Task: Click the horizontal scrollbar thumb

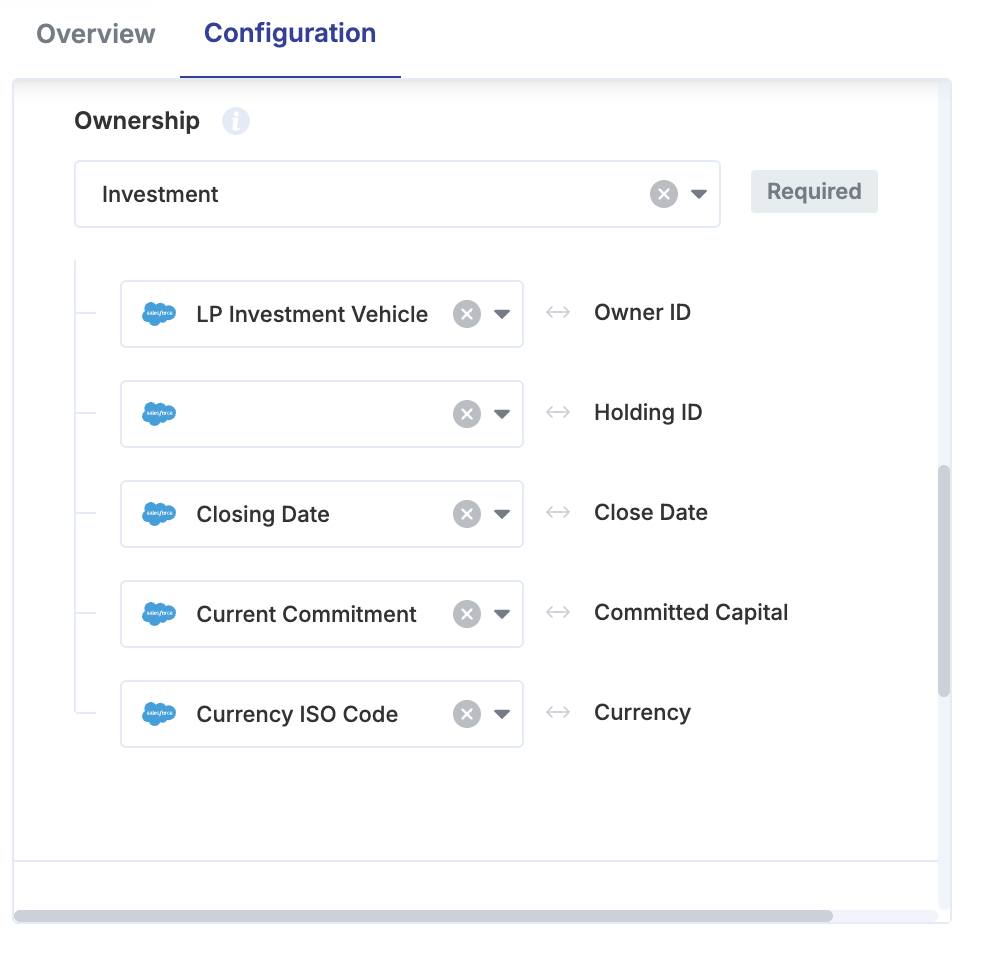Action: [x=423, y=916]
